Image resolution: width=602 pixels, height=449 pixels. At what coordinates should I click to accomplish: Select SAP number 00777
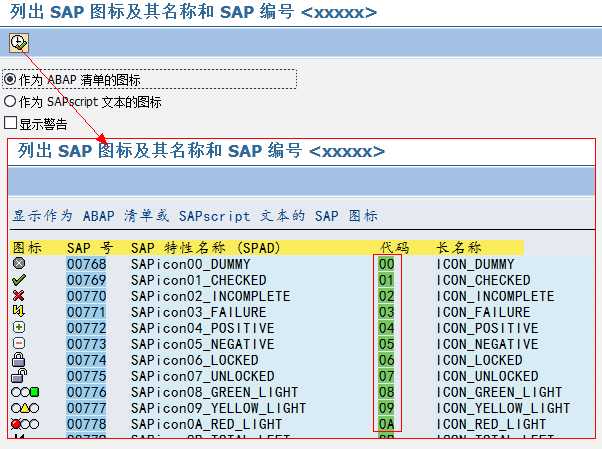[86, 408]
